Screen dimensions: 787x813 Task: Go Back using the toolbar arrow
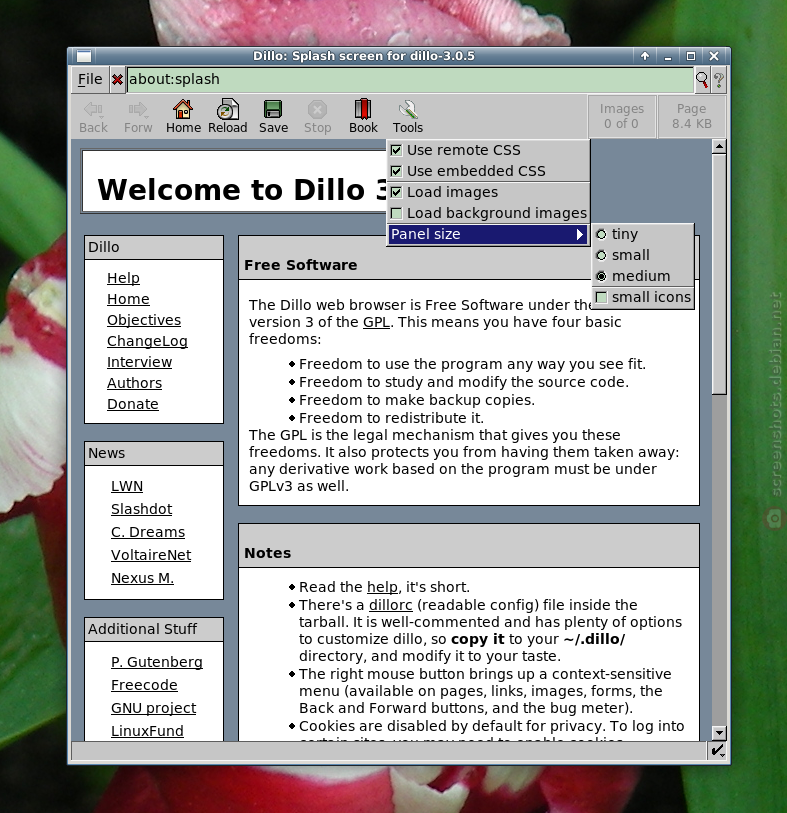(x=93, y=116)
